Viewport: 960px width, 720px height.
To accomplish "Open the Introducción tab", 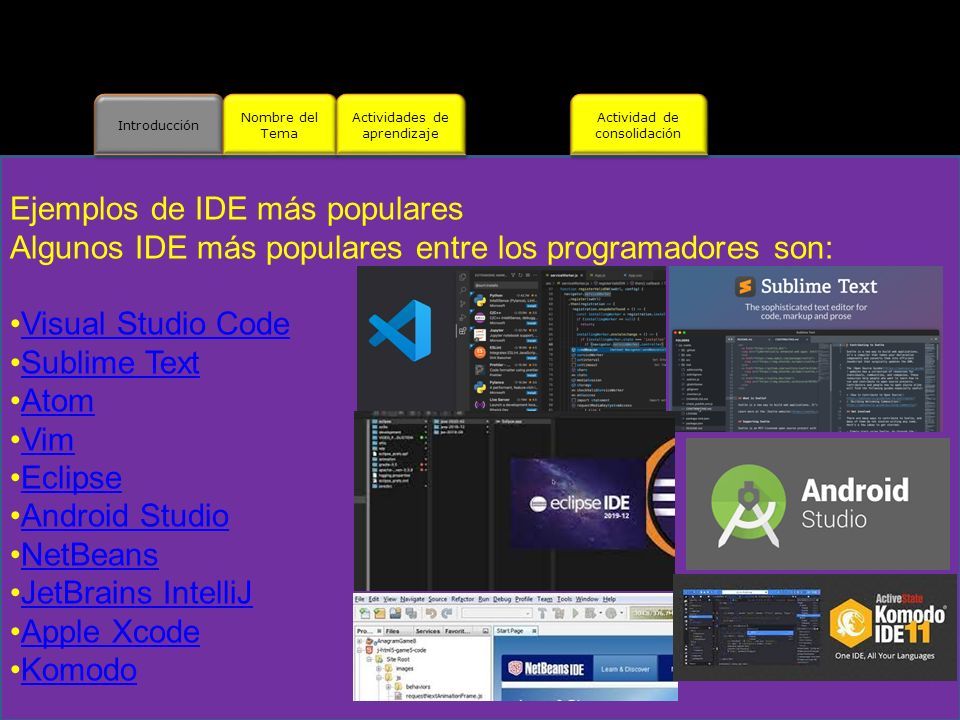I will tap(158, 125).
